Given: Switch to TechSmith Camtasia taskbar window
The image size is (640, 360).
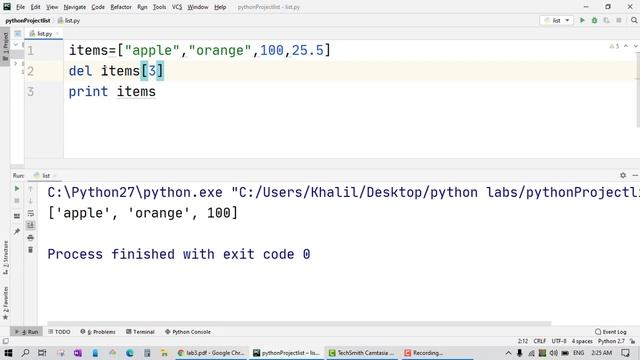Looking at the screenshot, I should pos(362,353).
